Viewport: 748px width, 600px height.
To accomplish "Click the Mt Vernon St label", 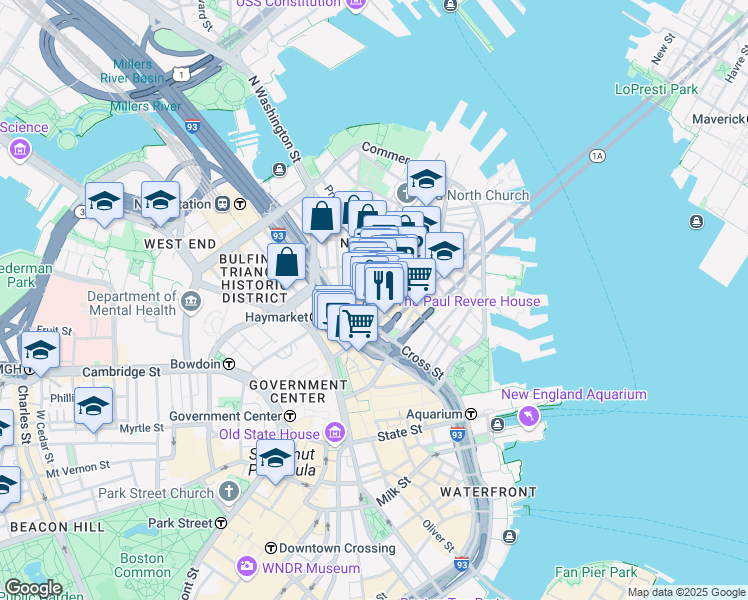I will (x=78, y=469).
